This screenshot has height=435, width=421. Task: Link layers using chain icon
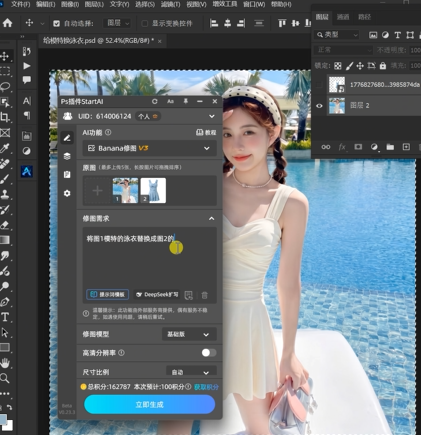pos(326,147)
